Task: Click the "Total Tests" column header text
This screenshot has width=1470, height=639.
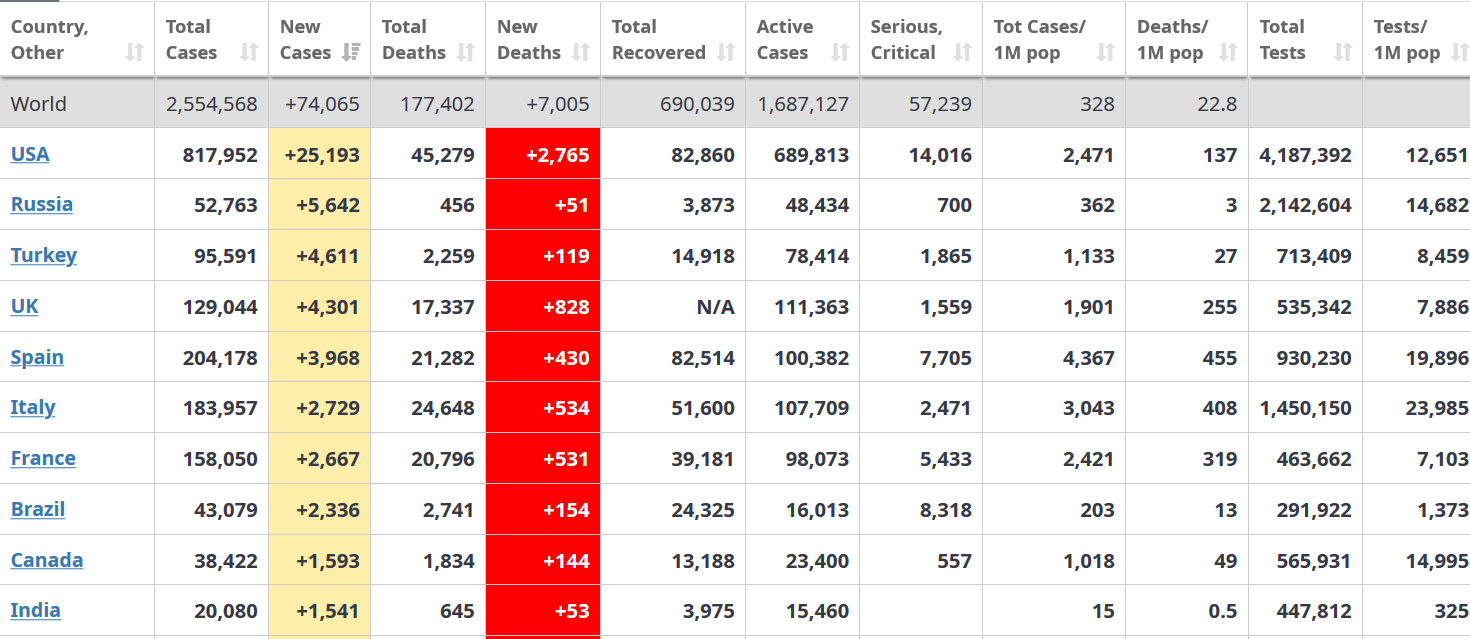Action: tap(1283, 40)
